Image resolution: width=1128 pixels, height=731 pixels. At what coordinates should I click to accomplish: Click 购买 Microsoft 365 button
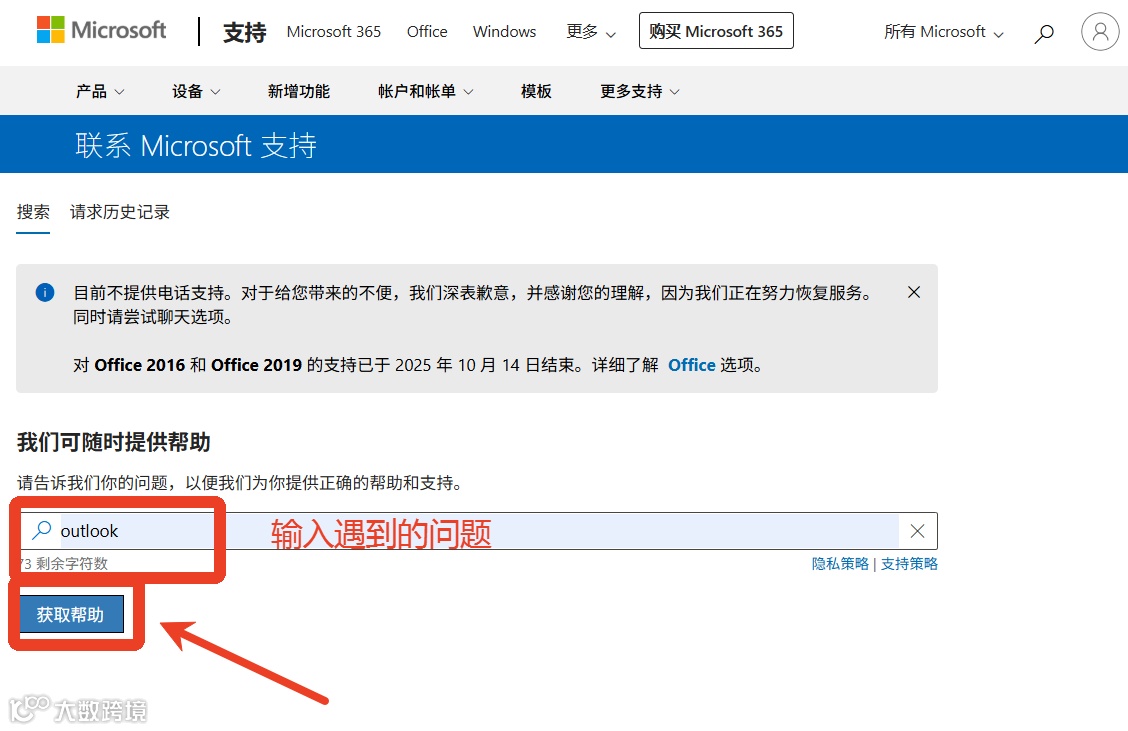coord(717,31)
